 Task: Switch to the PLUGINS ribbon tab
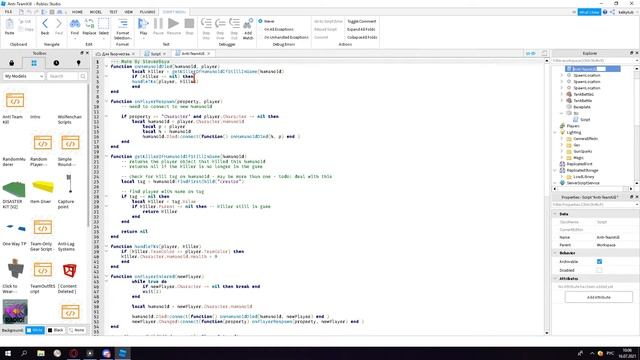[147, 12]
